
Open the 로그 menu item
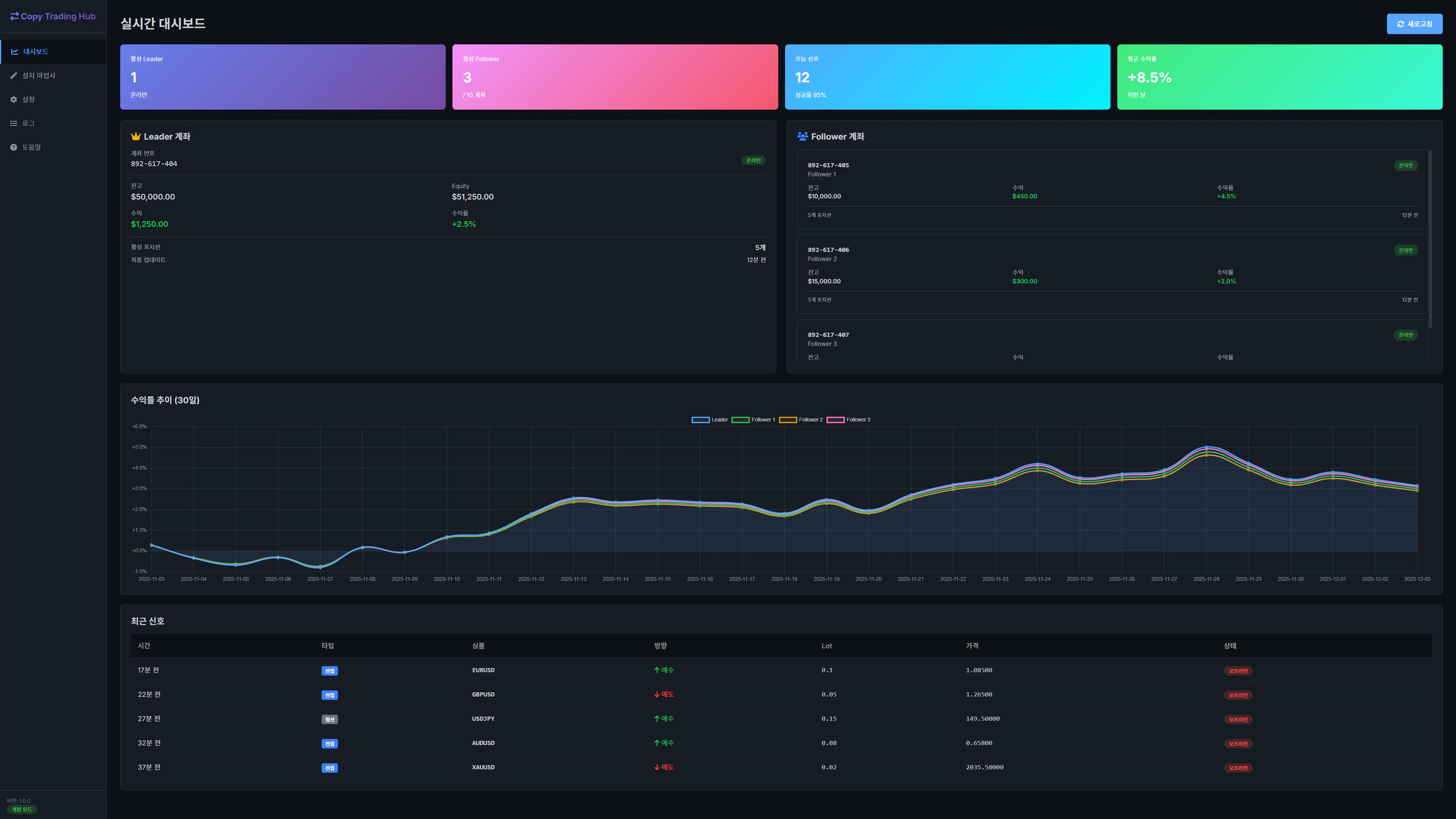tap(28, 123)
